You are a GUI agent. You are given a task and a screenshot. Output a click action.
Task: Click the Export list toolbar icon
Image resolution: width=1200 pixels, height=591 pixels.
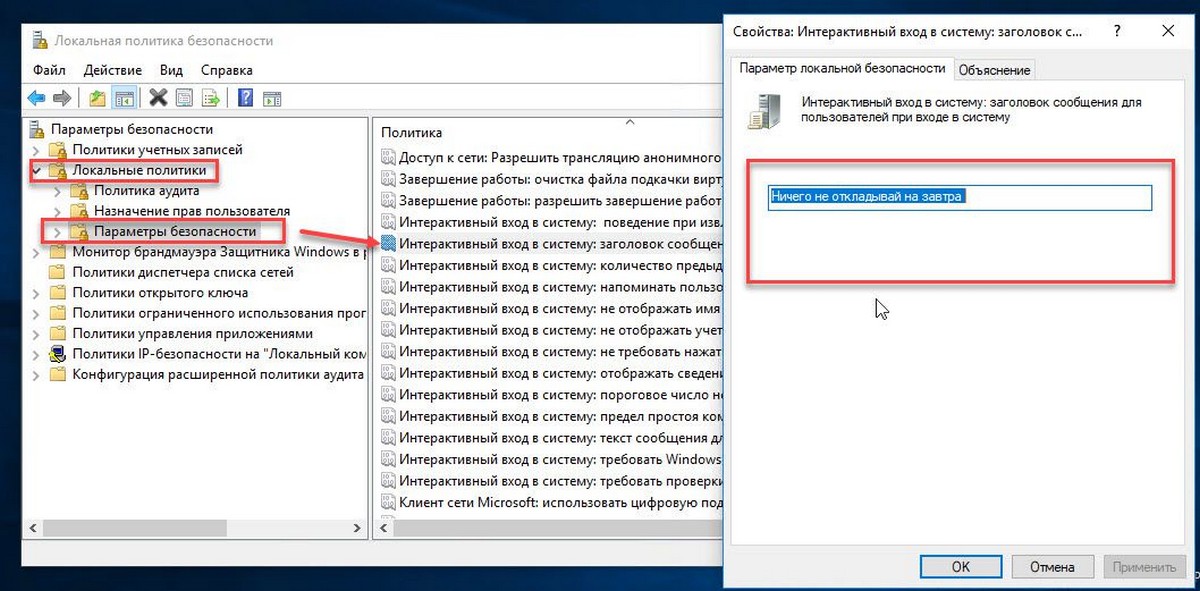(x=211, y=98)
